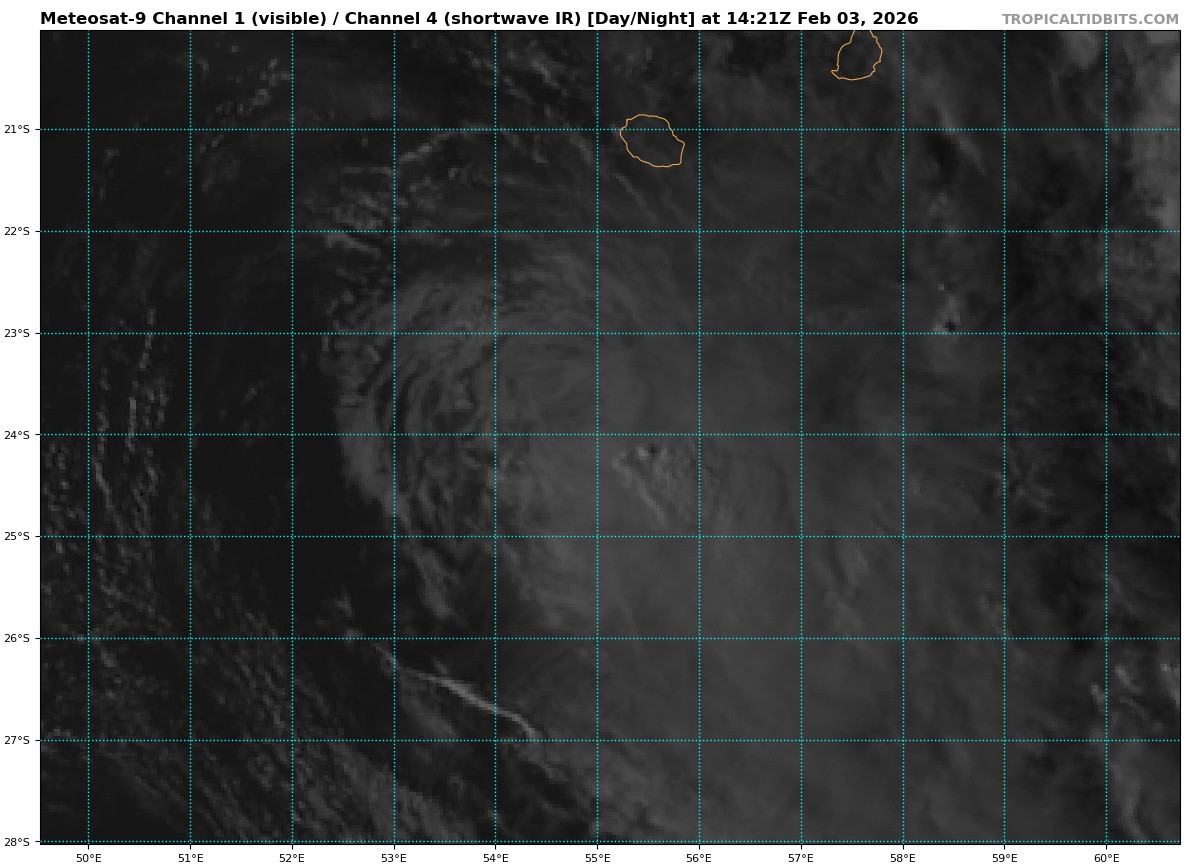Viewport: 1200px width, 867px height.
Task: Select the 24°S latitude axis label
Action: point(17,435)
